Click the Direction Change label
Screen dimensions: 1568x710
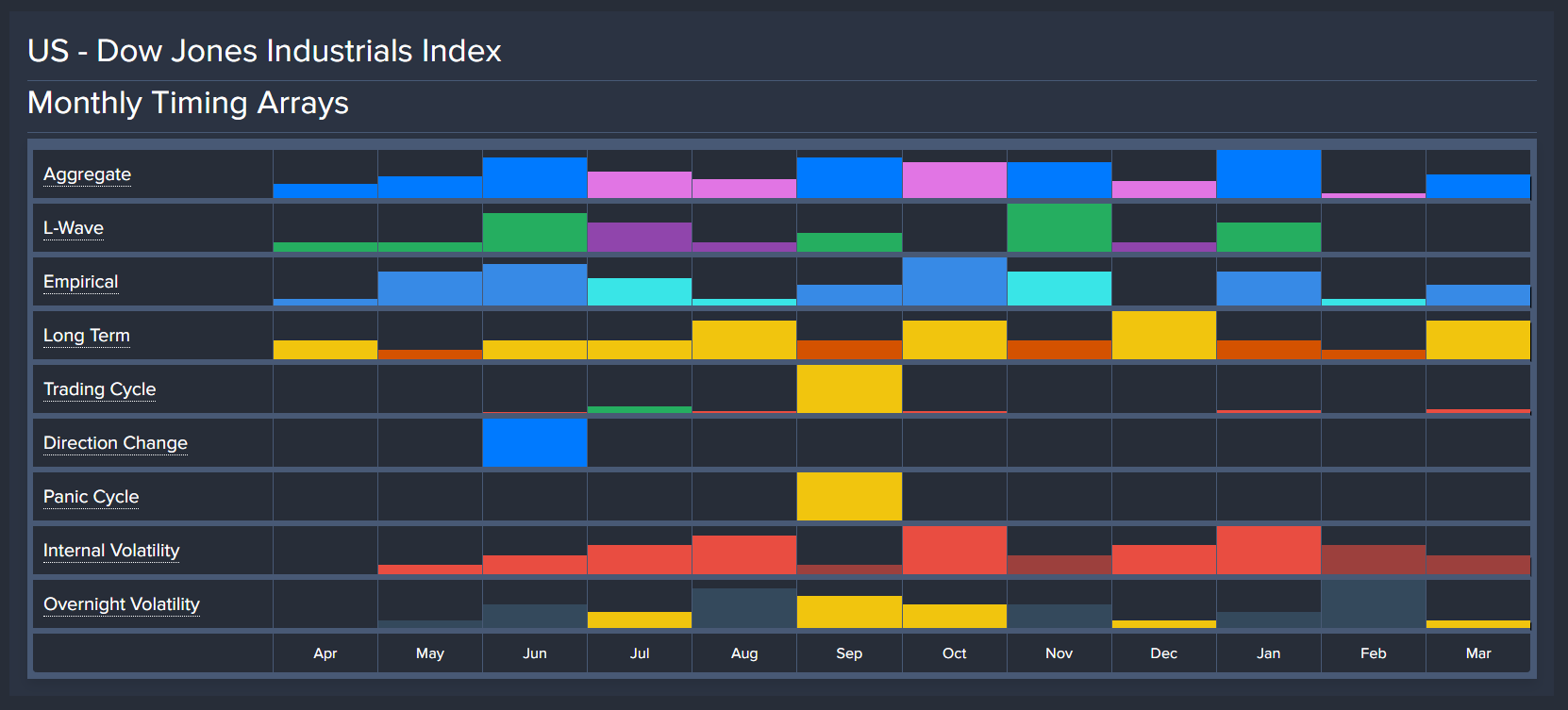115,443
